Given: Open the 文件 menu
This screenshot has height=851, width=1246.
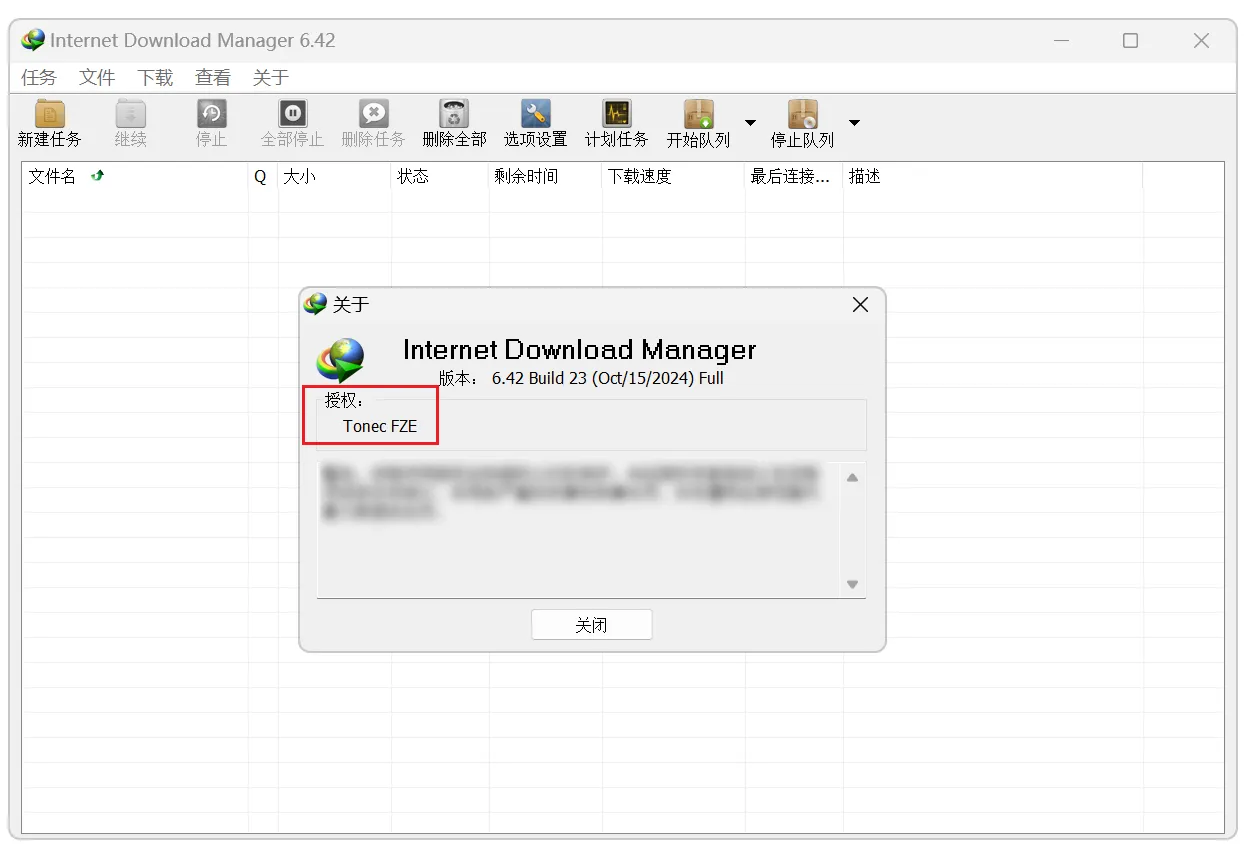Looking at the screenshot, I should [97, 77].
